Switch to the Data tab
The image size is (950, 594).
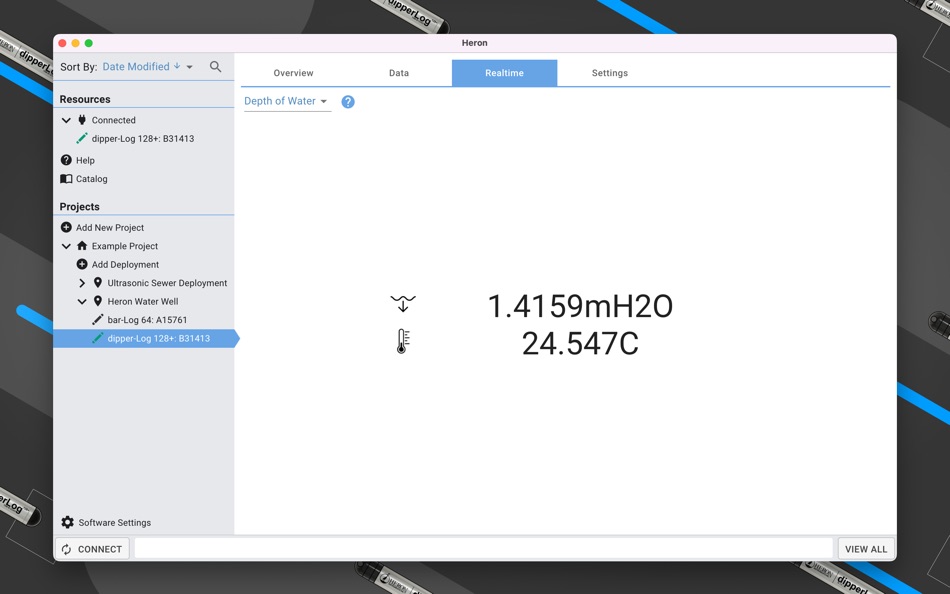point(399,73)
